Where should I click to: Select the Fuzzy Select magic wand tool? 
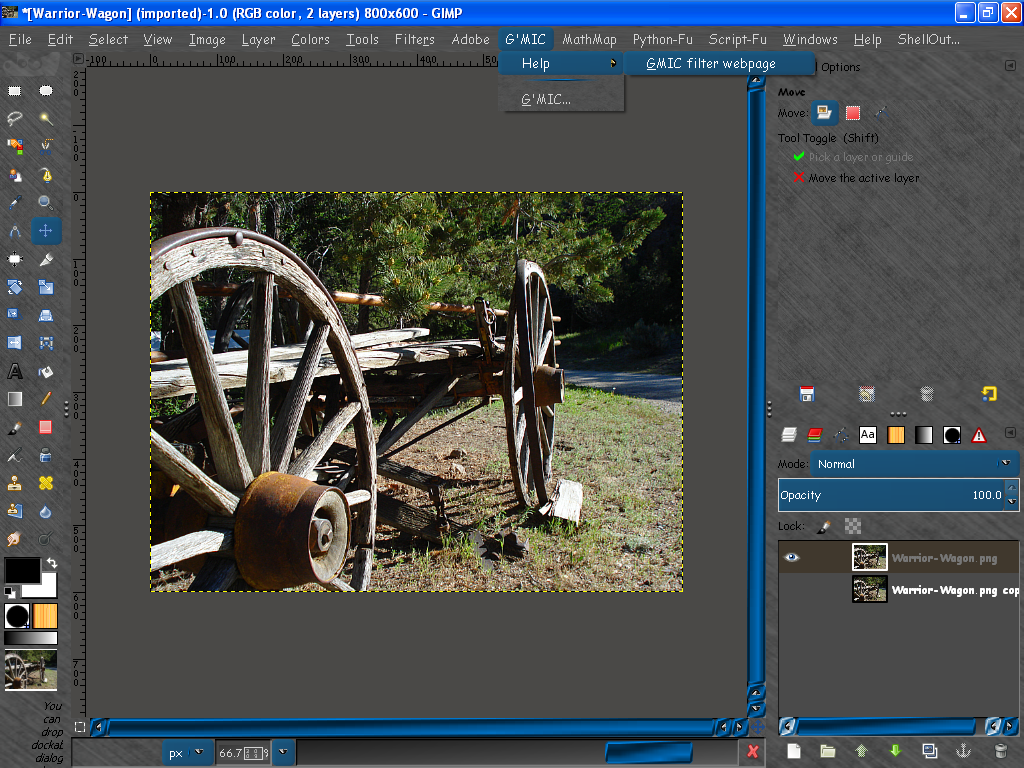click(46, 118)
